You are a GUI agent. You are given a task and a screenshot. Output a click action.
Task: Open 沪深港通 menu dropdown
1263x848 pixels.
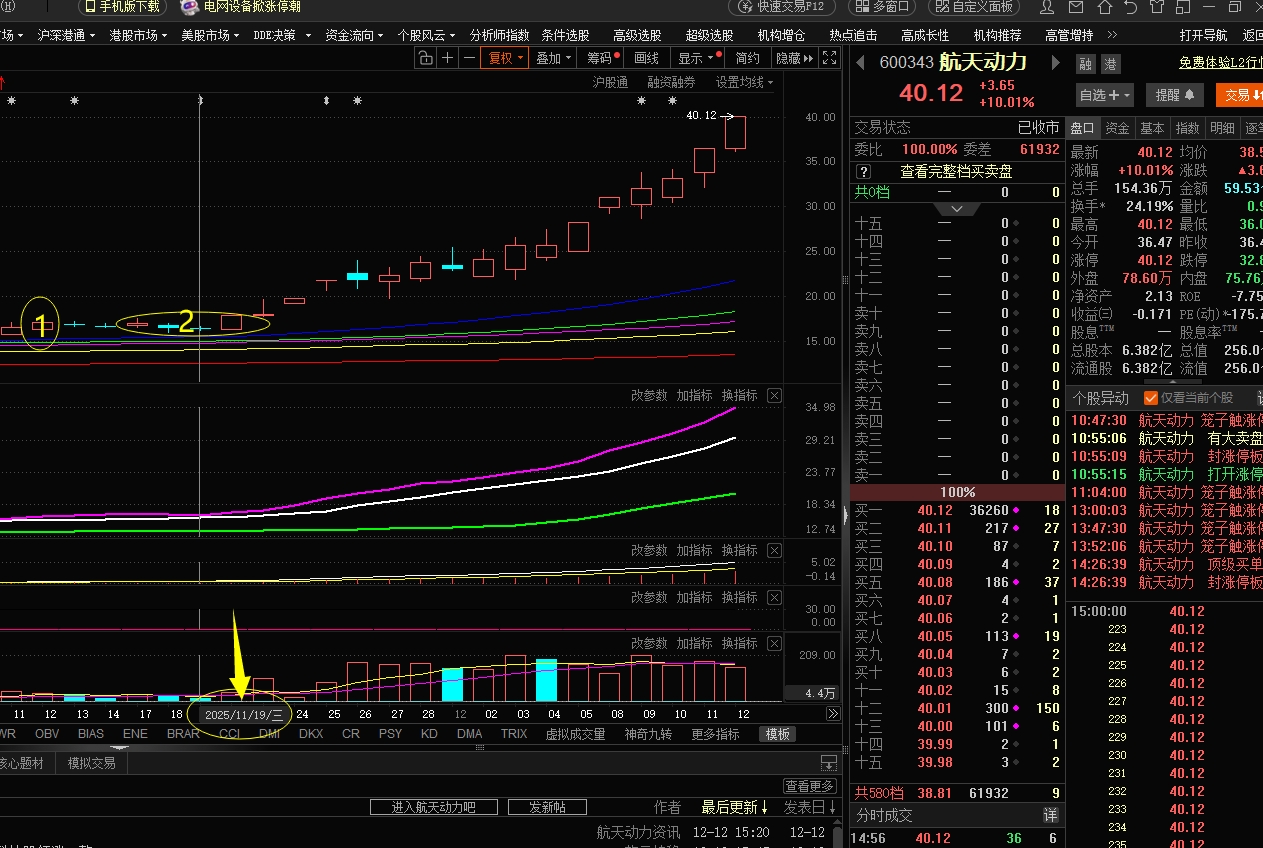tap(66, 35)
